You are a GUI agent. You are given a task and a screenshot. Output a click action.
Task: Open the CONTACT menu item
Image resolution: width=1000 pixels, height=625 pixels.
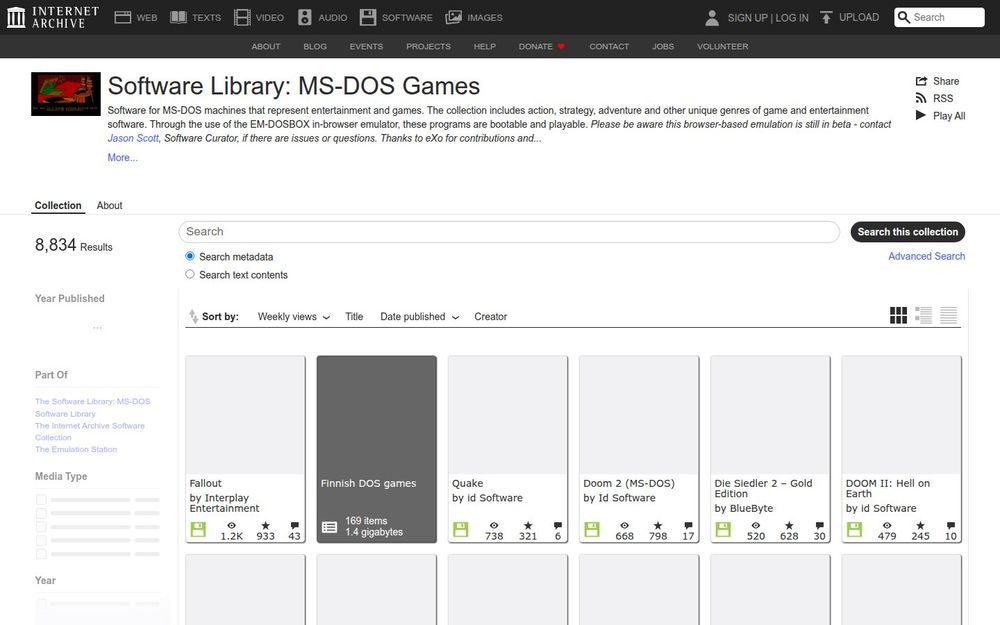click(x=609, y=47)
